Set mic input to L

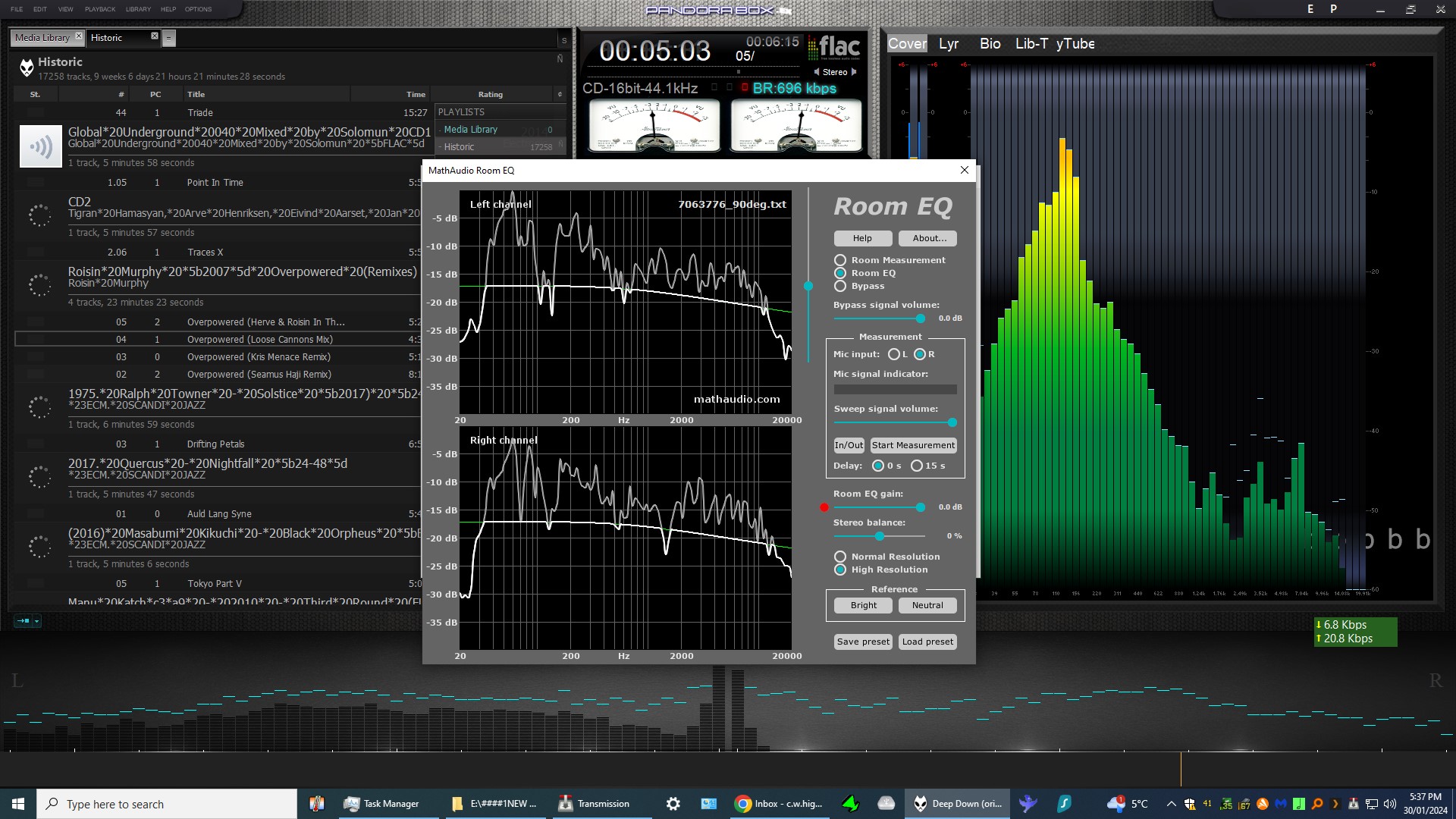tap(893, 354)
